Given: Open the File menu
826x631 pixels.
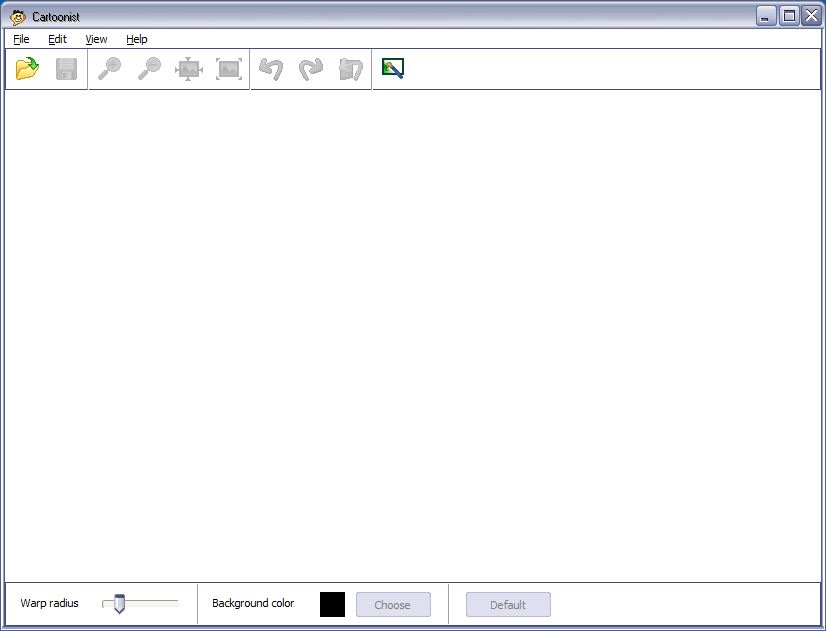Looking at the screenshot, I should [x=21, y=39].
